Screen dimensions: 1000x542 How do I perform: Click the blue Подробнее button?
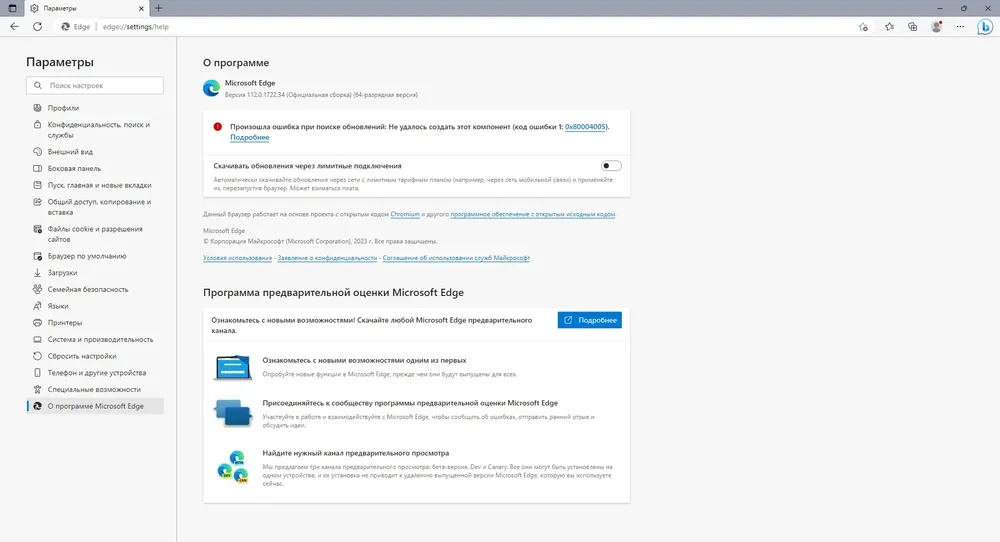tap(589, 320)
